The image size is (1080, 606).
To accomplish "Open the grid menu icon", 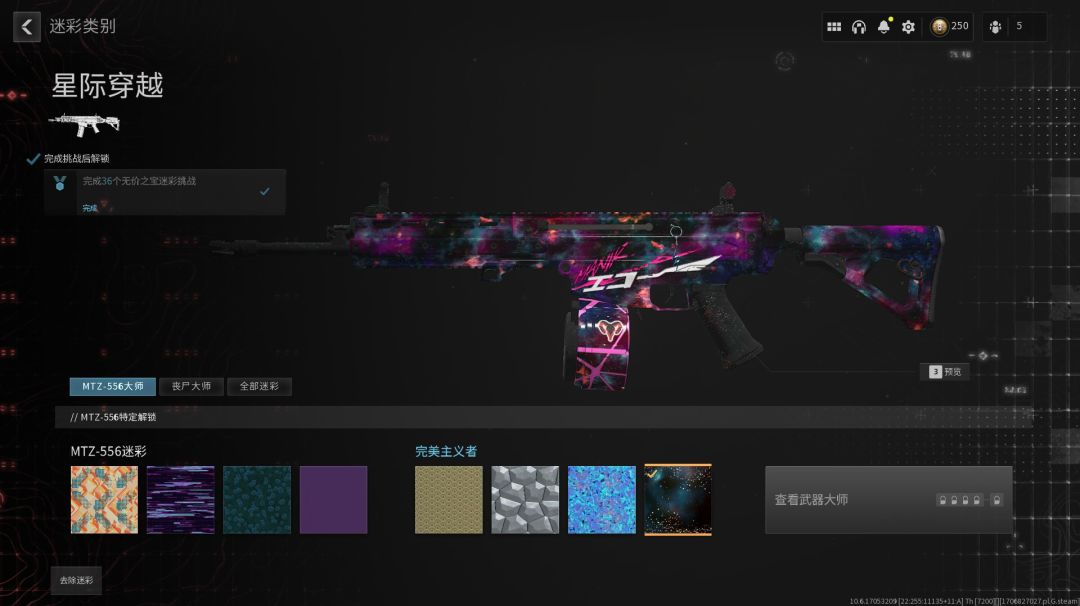I will tap(833, 27).
